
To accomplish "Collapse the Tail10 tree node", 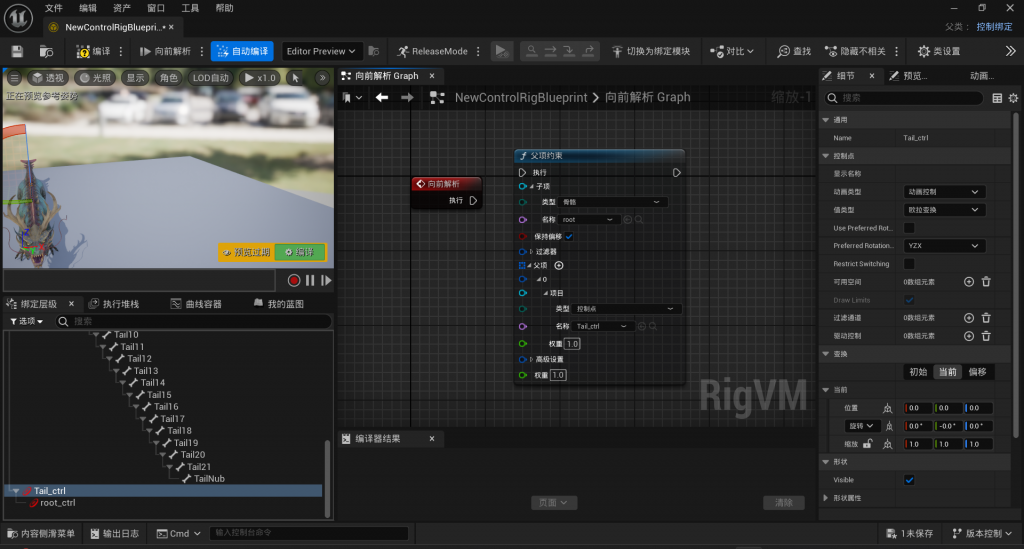I will [x=95, y=335].
